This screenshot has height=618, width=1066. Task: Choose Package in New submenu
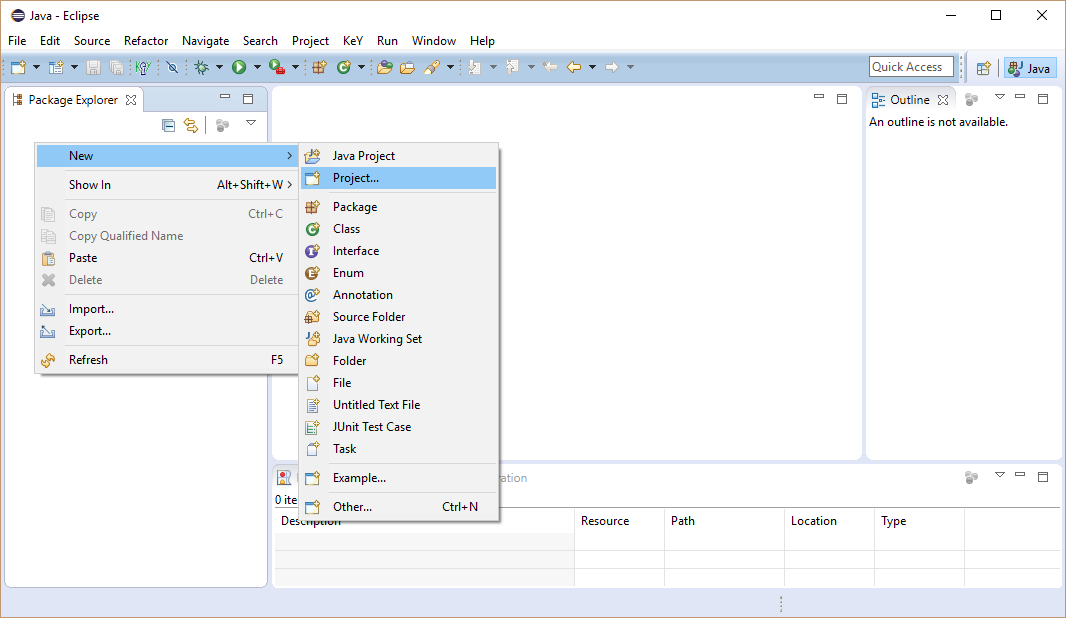coord(398,207)
